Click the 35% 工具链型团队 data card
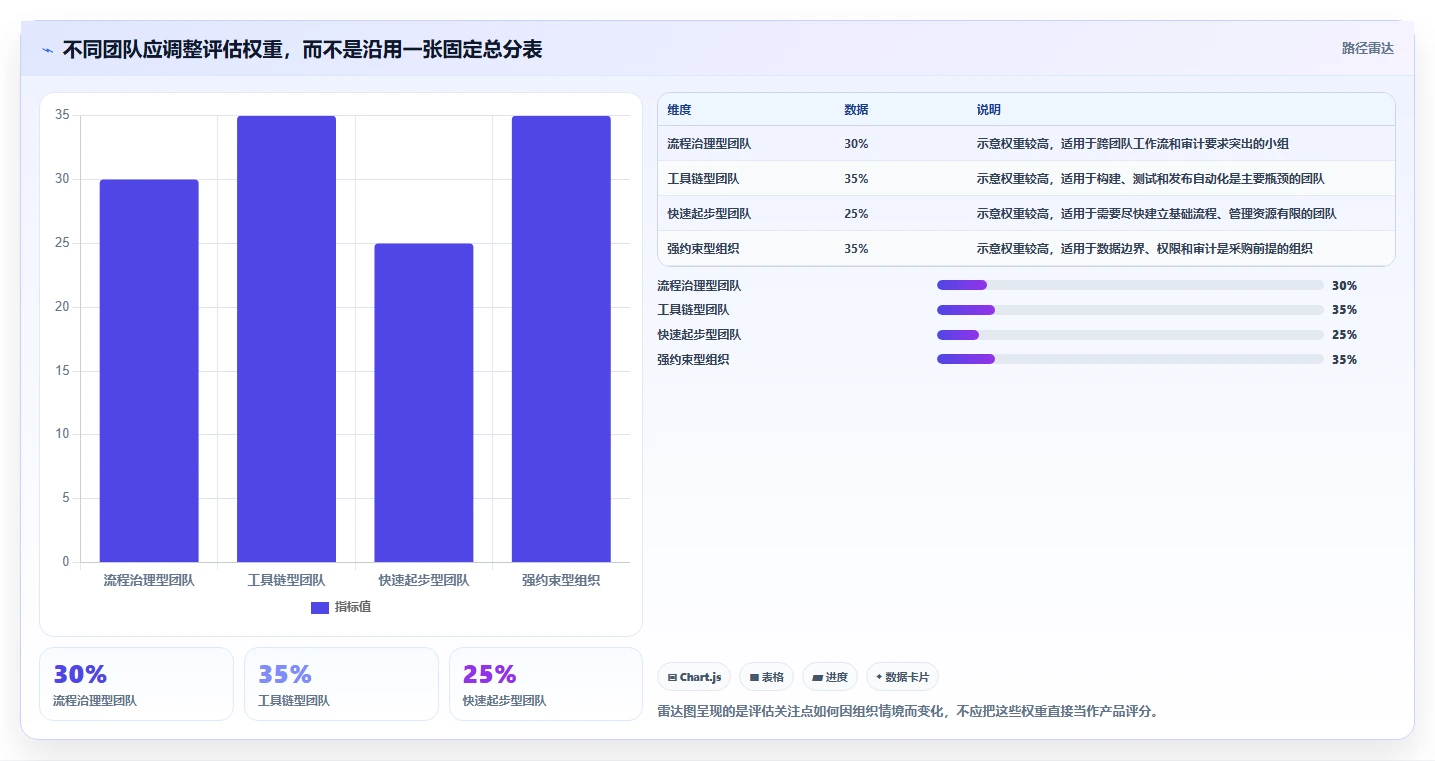The image size is (1435, 761). coord(341,684)
